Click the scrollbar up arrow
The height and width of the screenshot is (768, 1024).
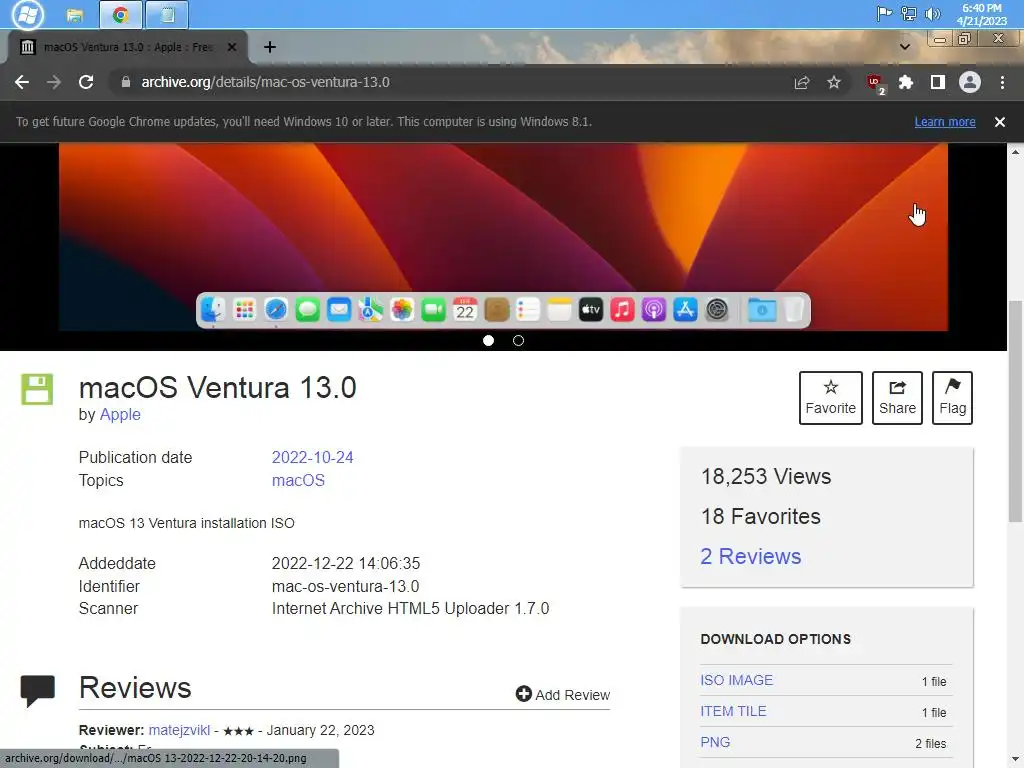(x=1016, y=152)
